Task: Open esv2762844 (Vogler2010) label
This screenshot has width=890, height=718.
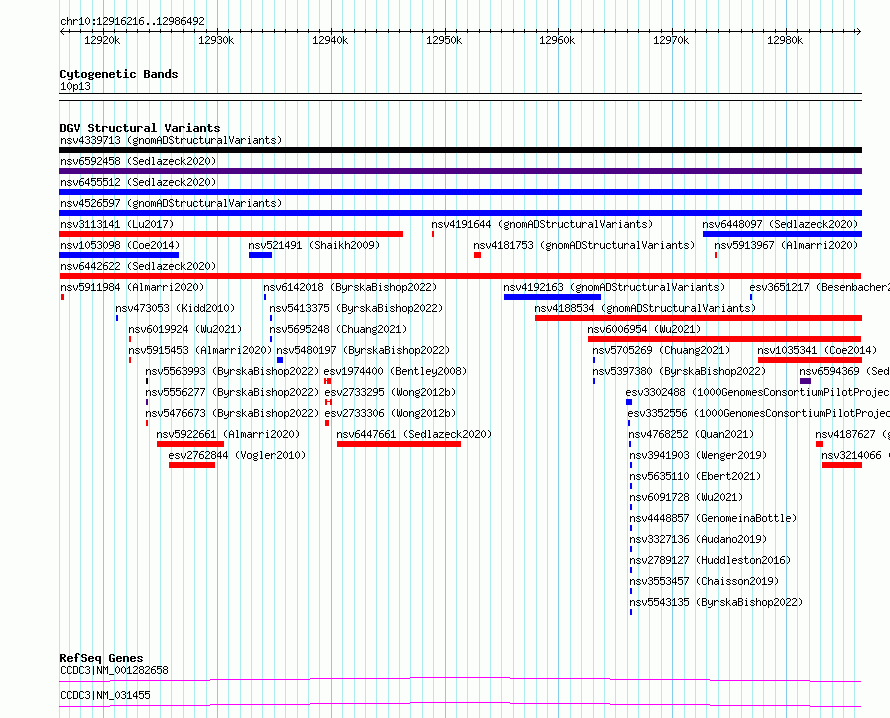Action: (237, 455)
